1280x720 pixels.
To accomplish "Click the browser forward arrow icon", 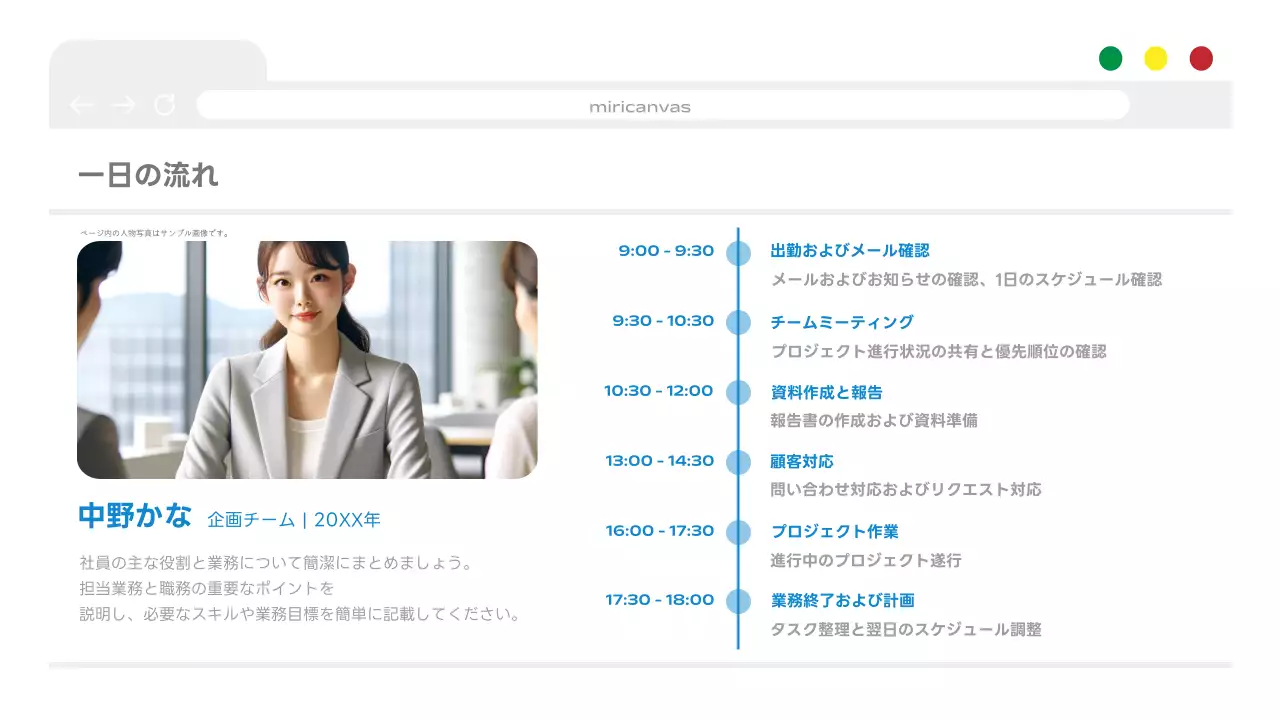I will tap(121, 104).
